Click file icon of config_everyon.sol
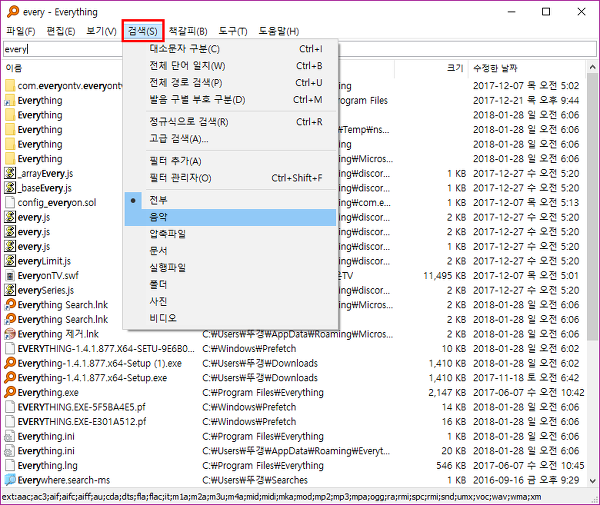 [10, 202]
